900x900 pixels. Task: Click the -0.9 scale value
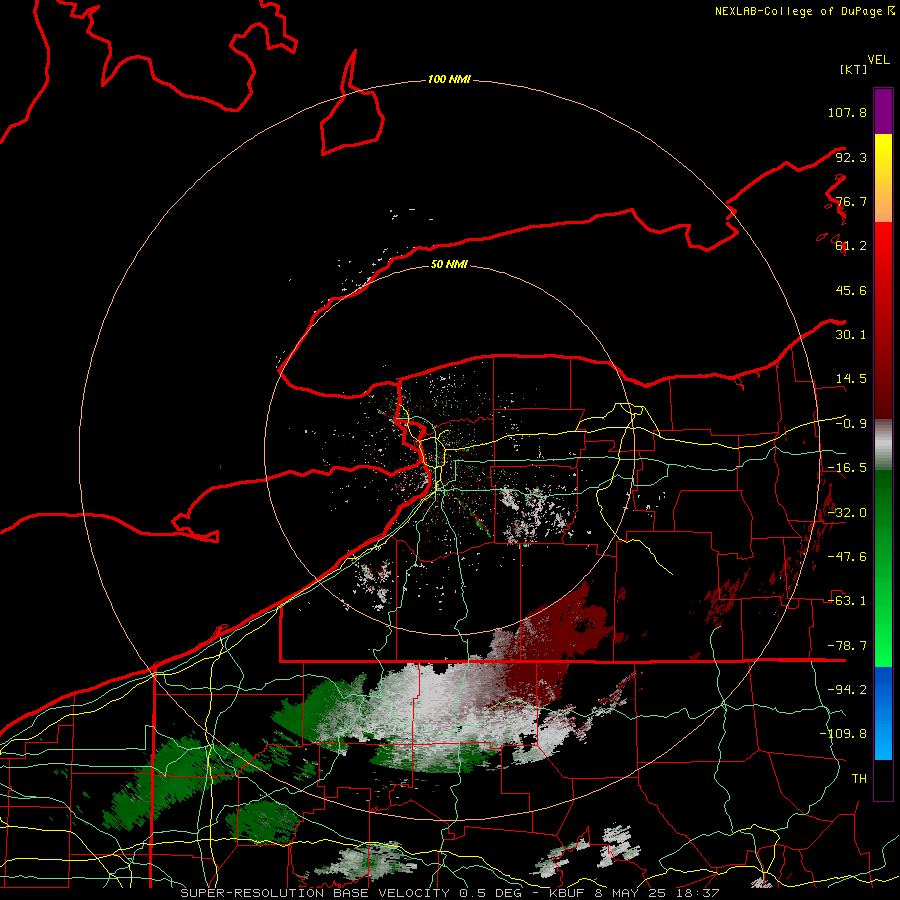[x=851, y=424]
